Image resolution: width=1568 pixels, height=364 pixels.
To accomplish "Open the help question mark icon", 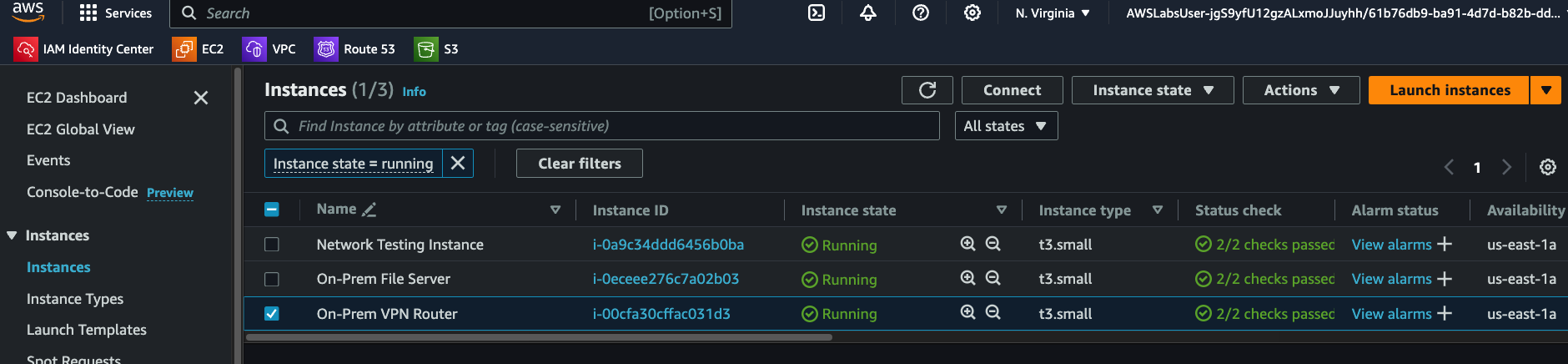I will pyautogui.click(x=921, y=13).
